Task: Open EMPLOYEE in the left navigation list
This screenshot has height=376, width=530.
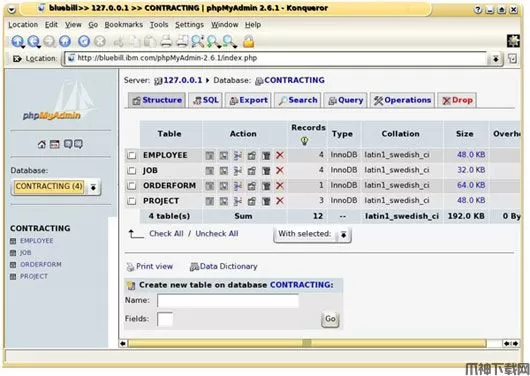Action: coord(36,241)
